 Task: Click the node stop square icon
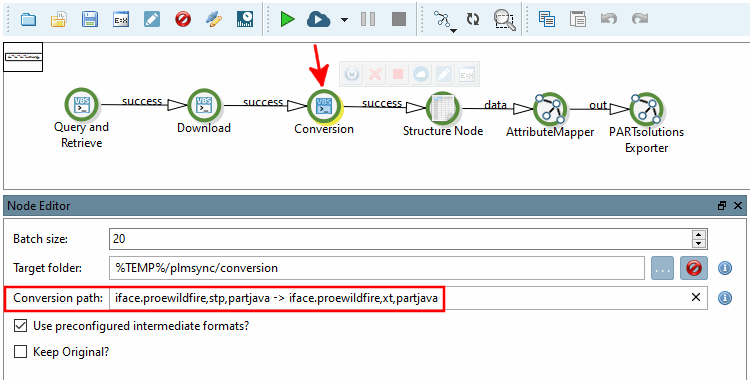tap(398, 74)
